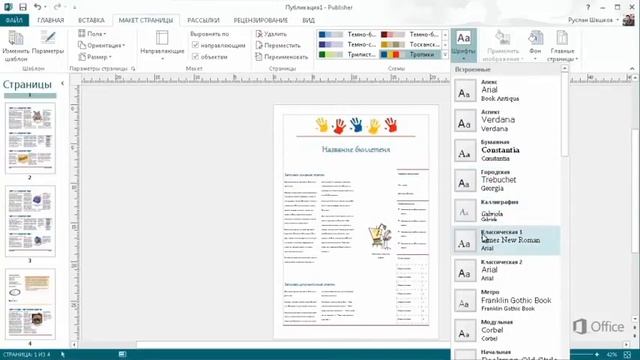
Task: Collapse the ribbon with the chevron
Action: tap(632, 69)
